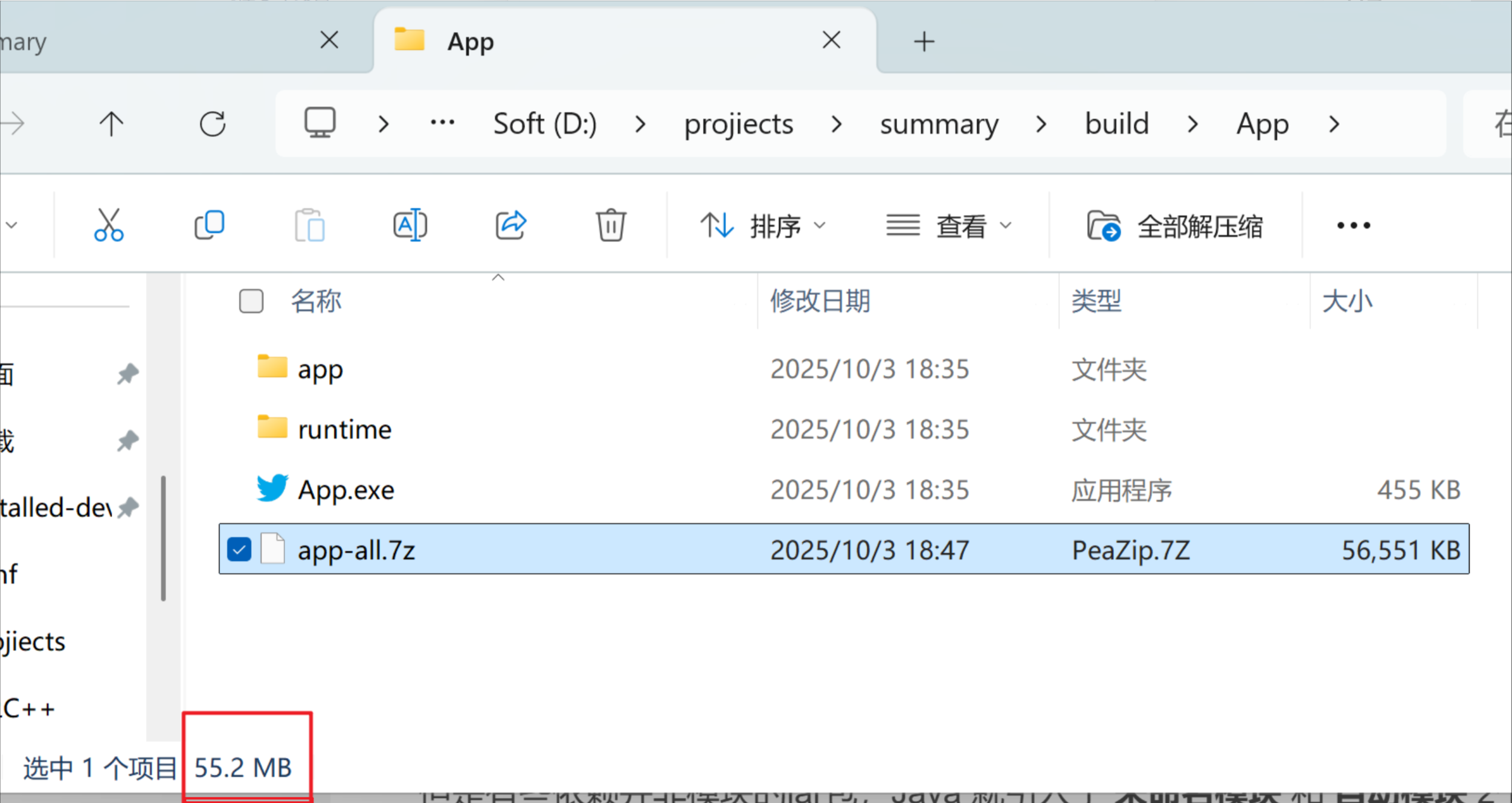
Task: Sort by the 修改日期 column header
Action: 820,301
